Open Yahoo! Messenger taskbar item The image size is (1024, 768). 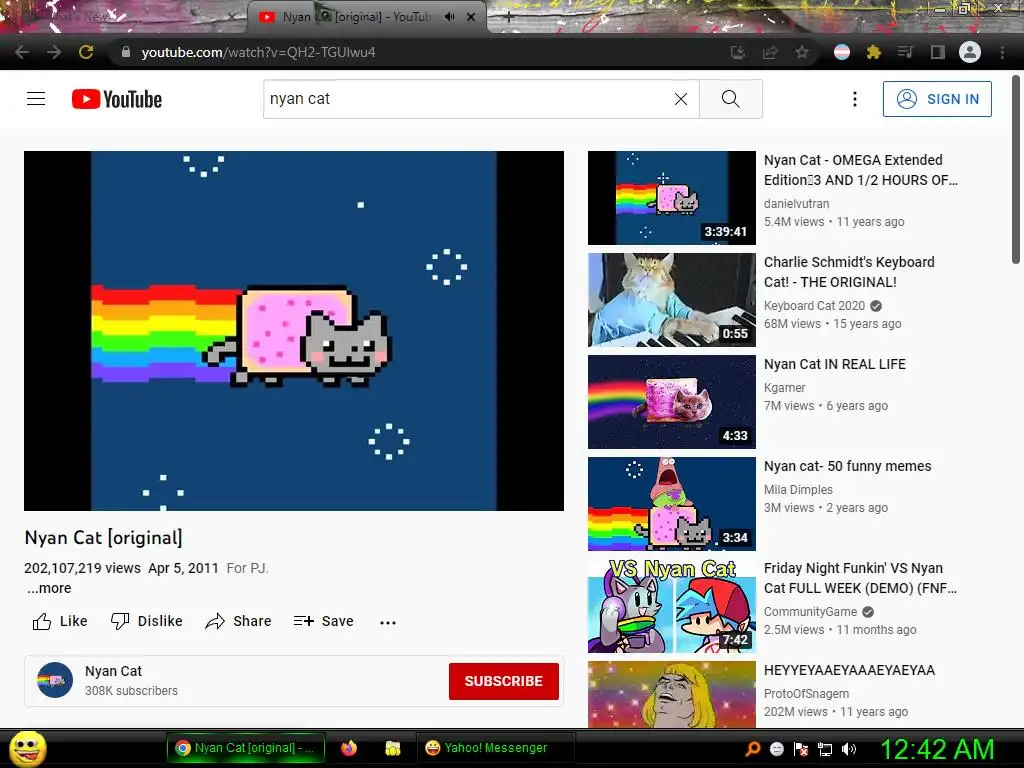(x=495, y=748)
